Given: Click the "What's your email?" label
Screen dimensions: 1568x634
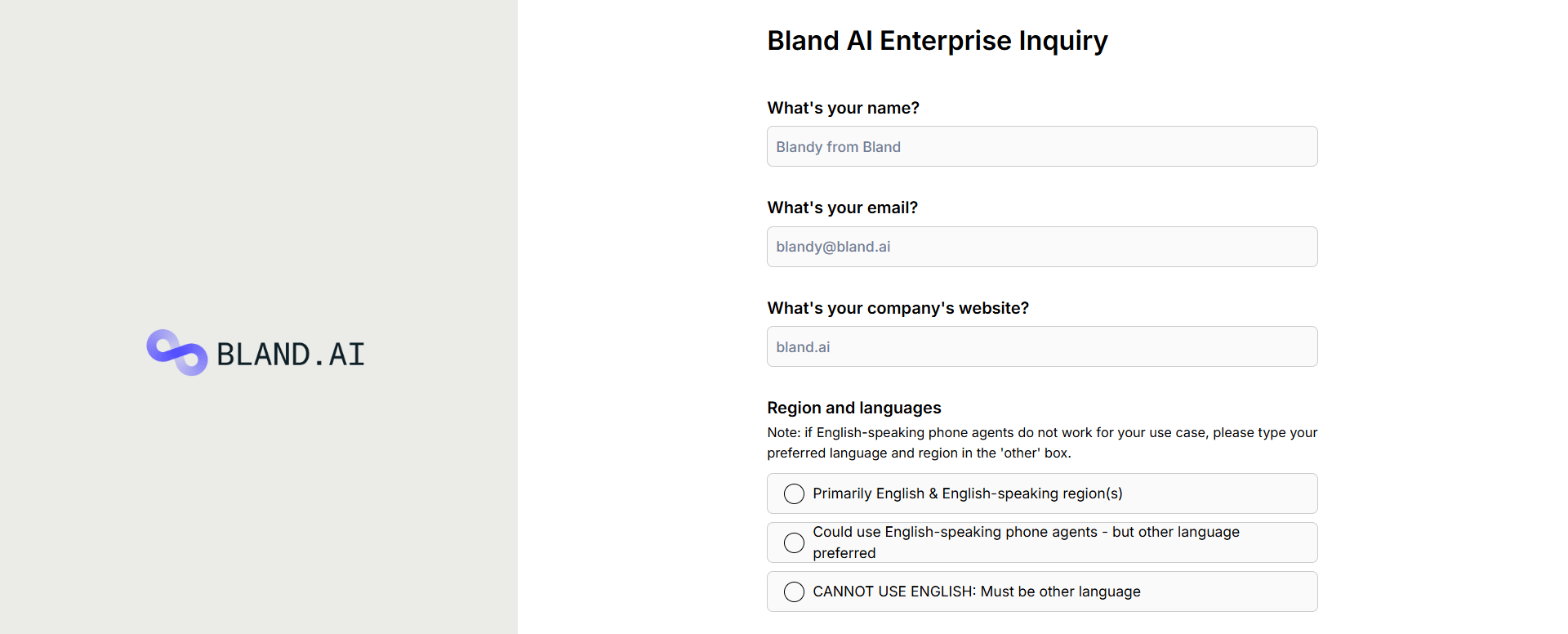Looking at the screenshot, I should pos(842,208).
